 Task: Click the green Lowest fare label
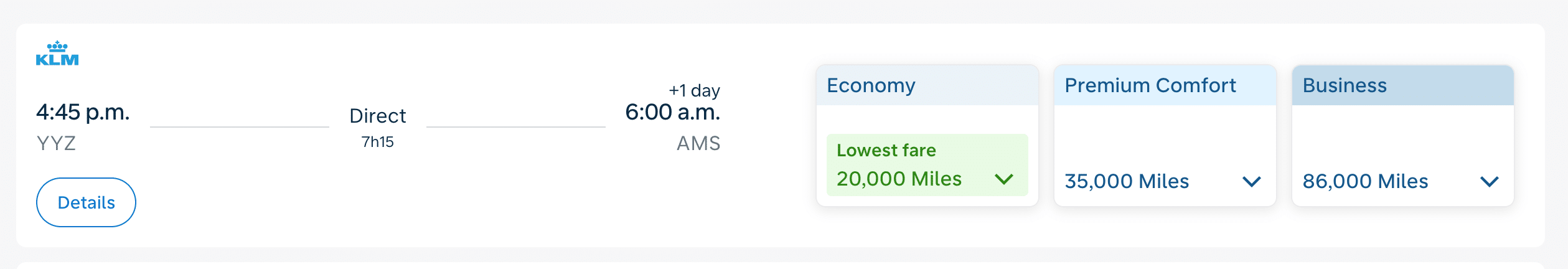coord(886,151)
